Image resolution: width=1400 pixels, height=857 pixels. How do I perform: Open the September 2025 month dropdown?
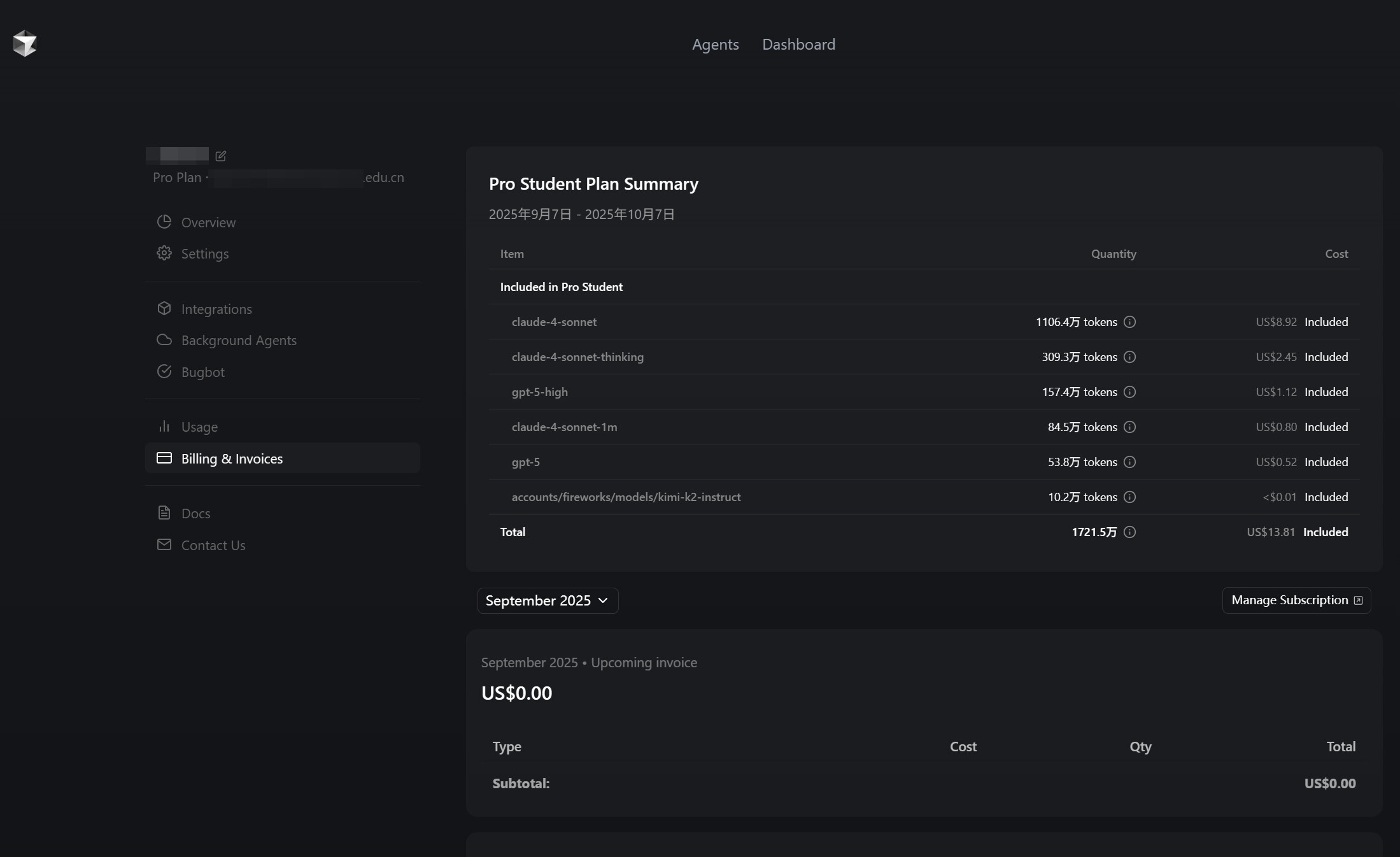(548, 600)
